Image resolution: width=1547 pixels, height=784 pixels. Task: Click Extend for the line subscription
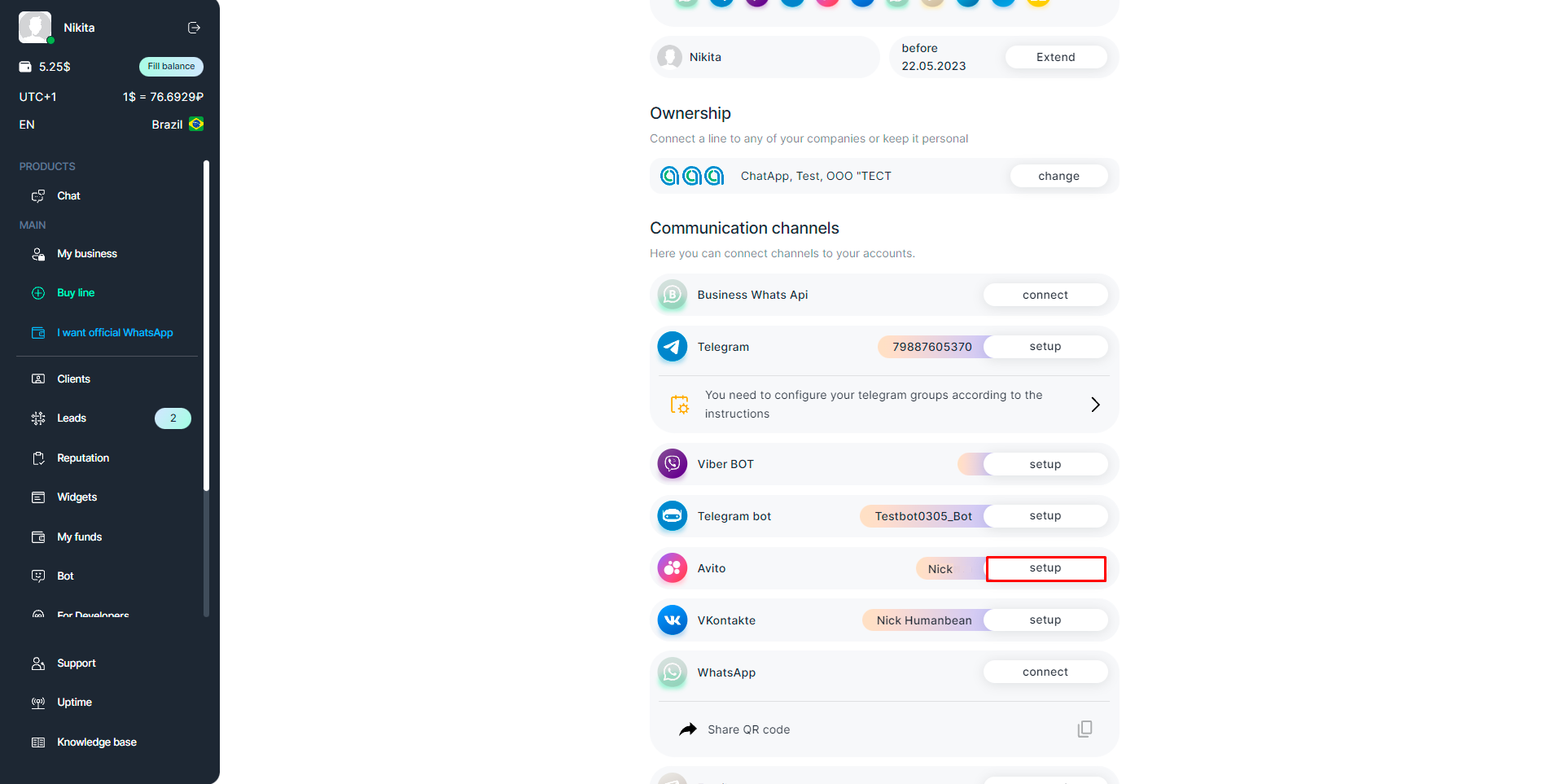click(1055, 57)
